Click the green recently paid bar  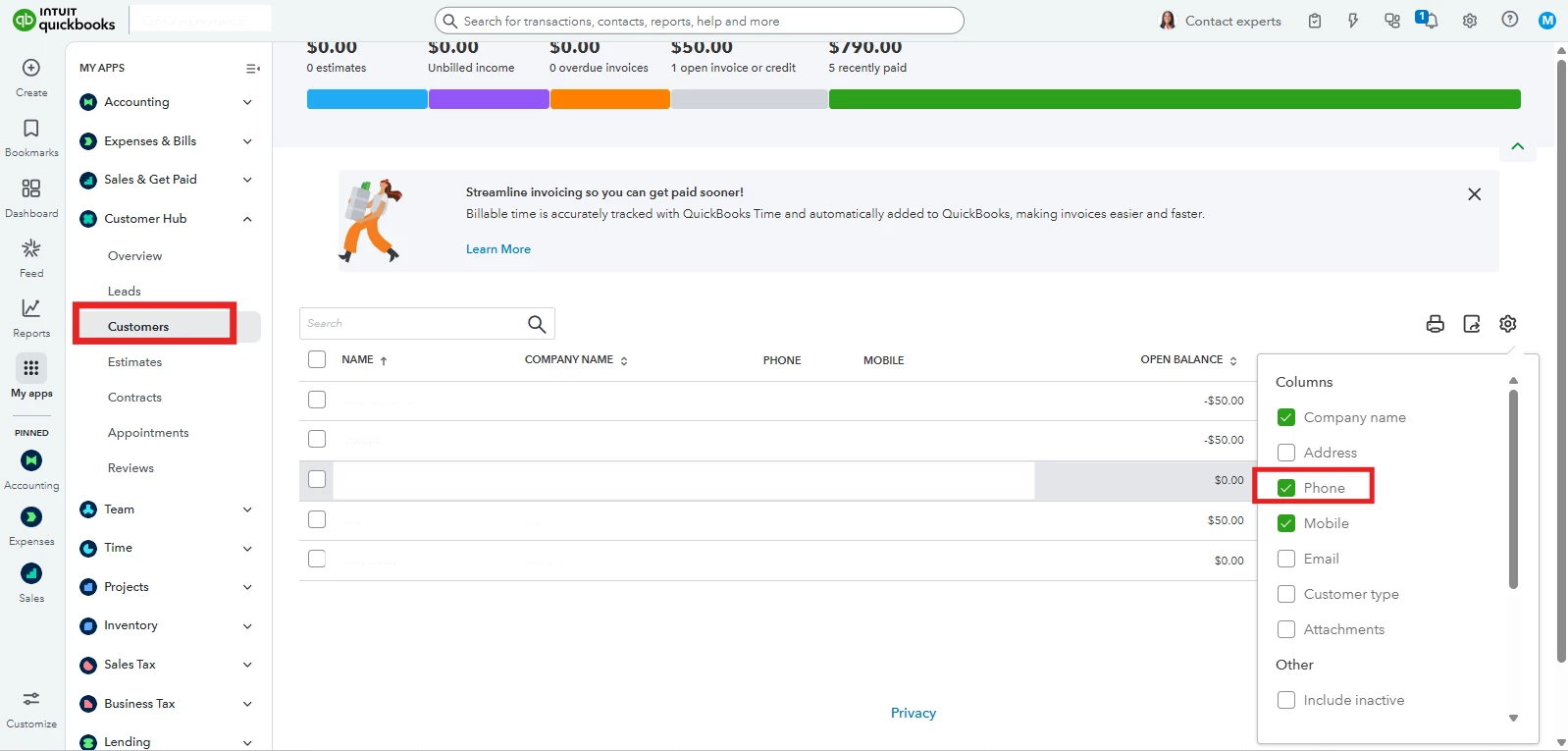(1175, 99)
